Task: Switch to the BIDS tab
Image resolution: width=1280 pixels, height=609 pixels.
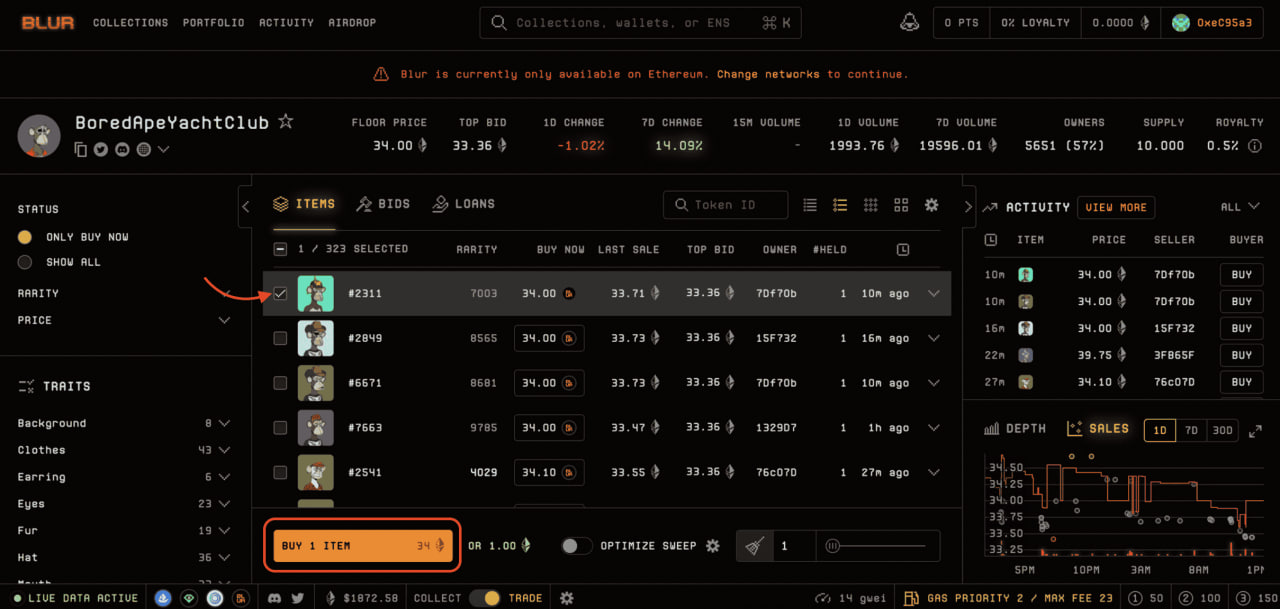Action: pos(383,203)
